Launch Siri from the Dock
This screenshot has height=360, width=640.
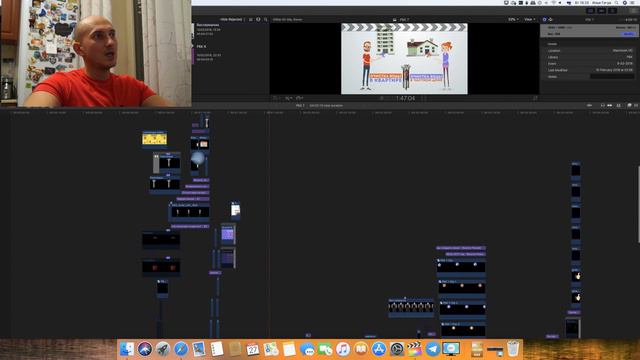[144, 349]
